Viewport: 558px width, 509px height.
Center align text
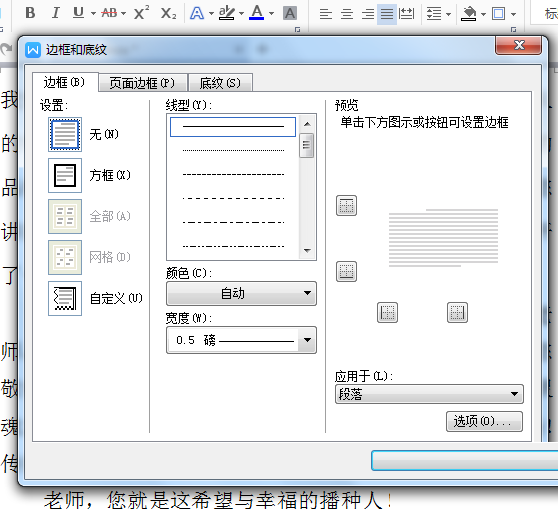(x=347, y=14)
